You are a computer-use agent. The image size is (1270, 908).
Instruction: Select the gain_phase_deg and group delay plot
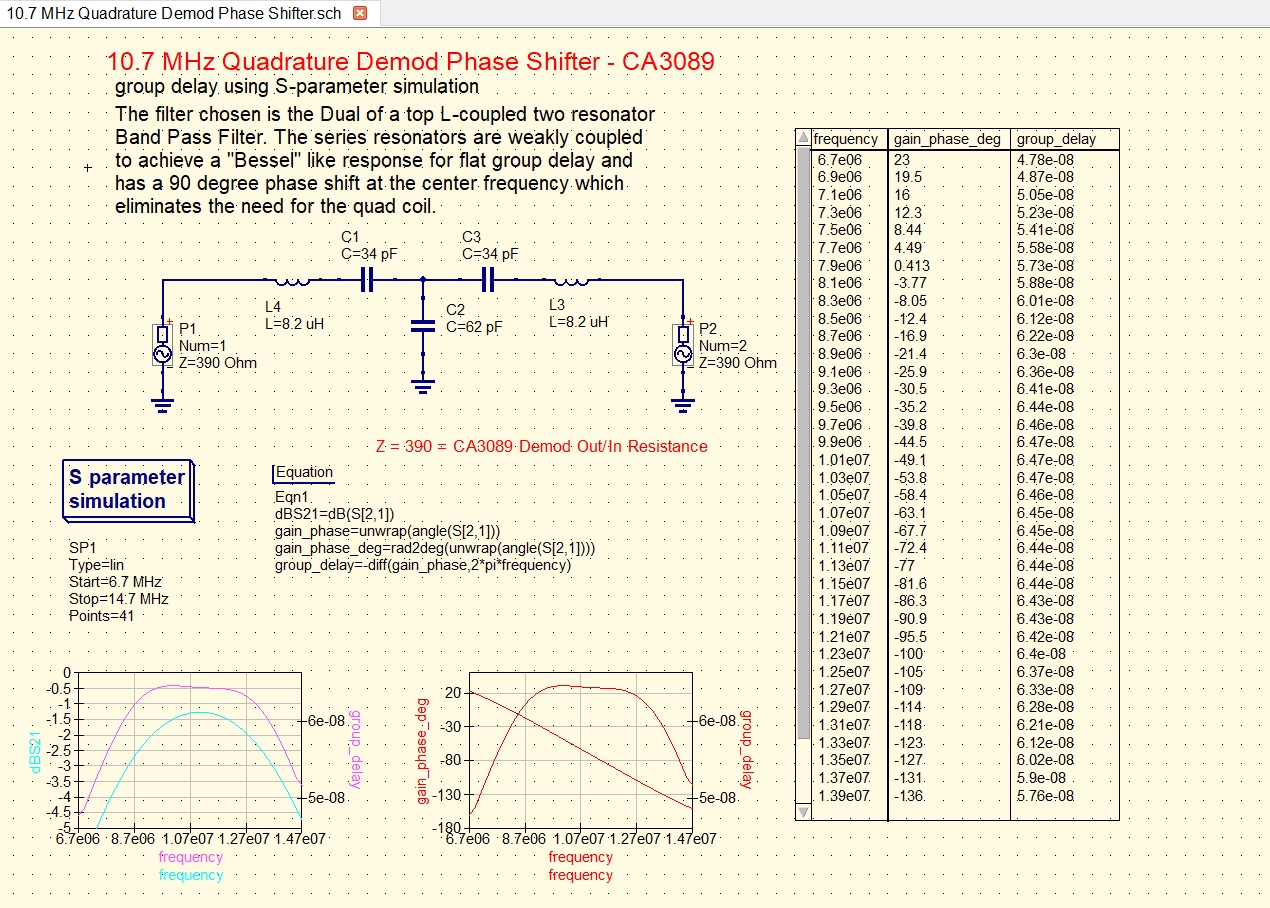tap(580, 750)
